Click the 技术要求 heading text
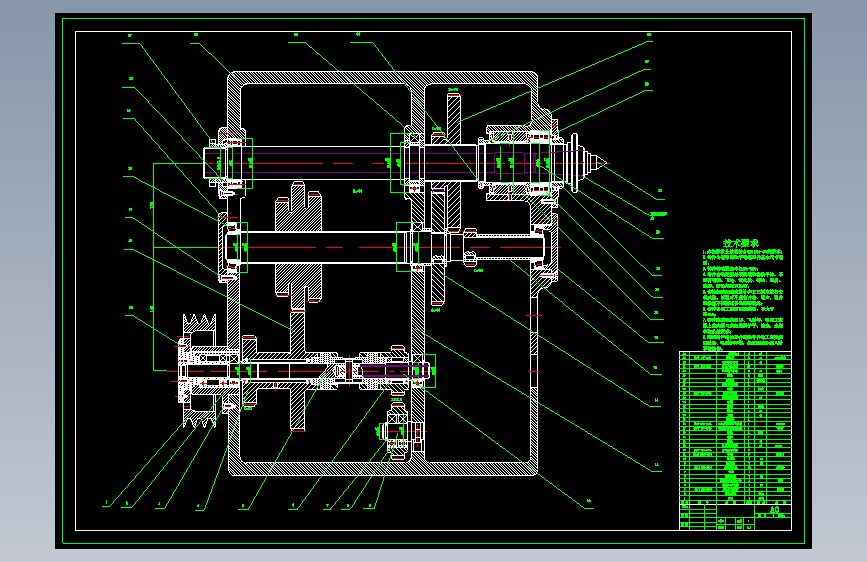The image size is (867, 562). (741, 243)
